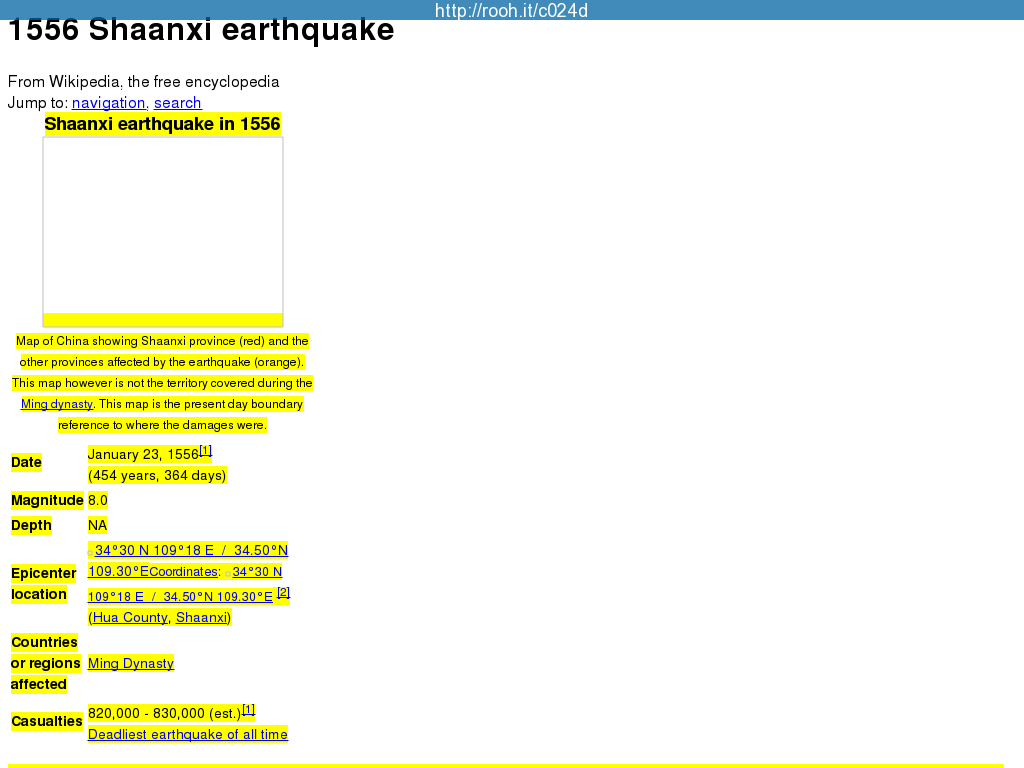Click the yellow bar beneath the map image
The width and height of the screenshot is (1024, 768).
point(163,320)
